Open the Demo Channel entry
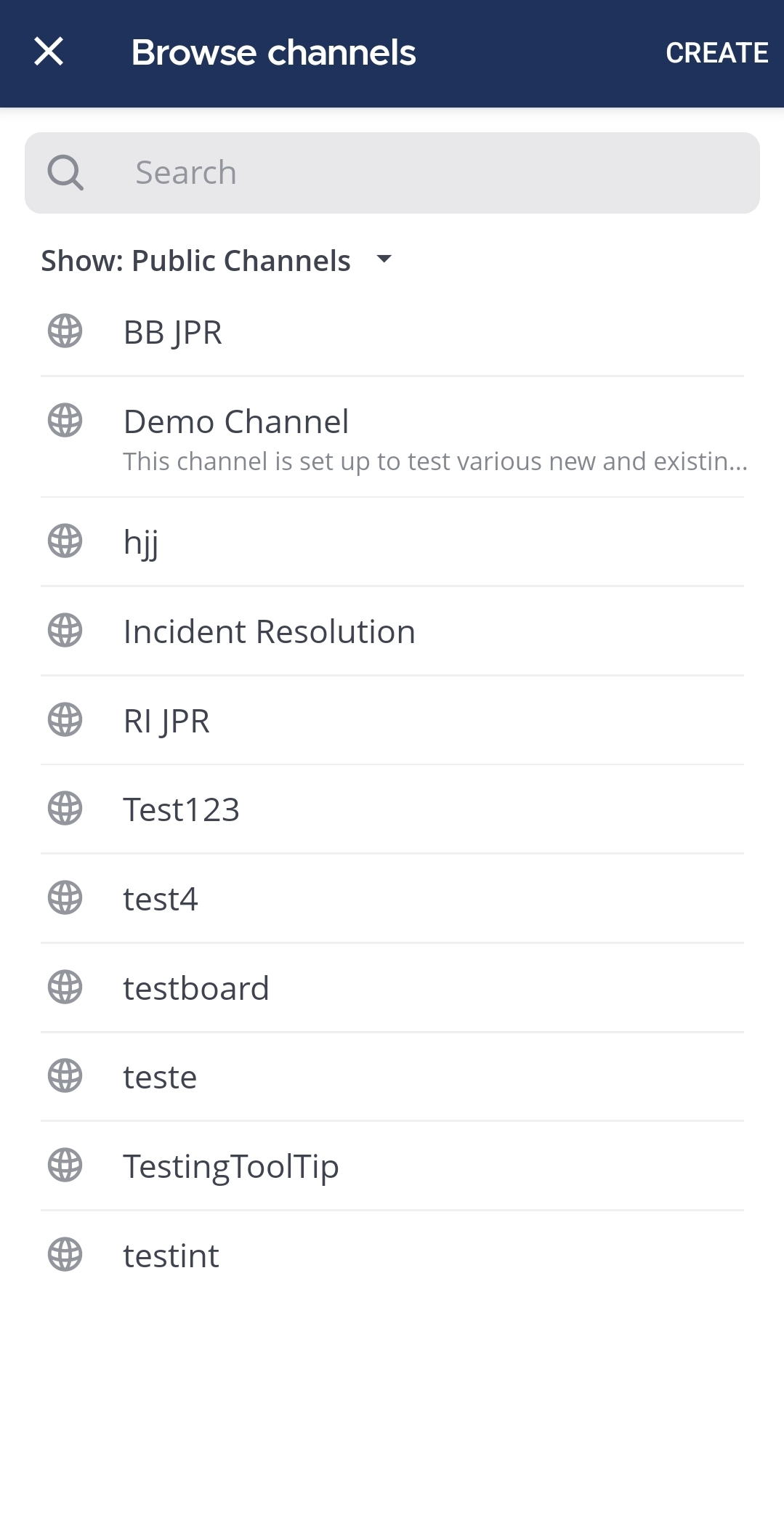The image size is (784, 1539). 236,422
